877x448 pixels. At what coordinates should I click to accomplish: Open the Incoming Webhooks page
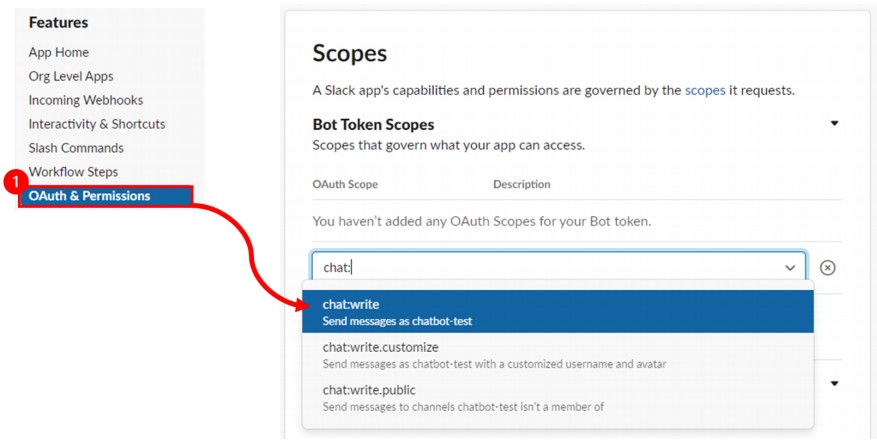86,100
